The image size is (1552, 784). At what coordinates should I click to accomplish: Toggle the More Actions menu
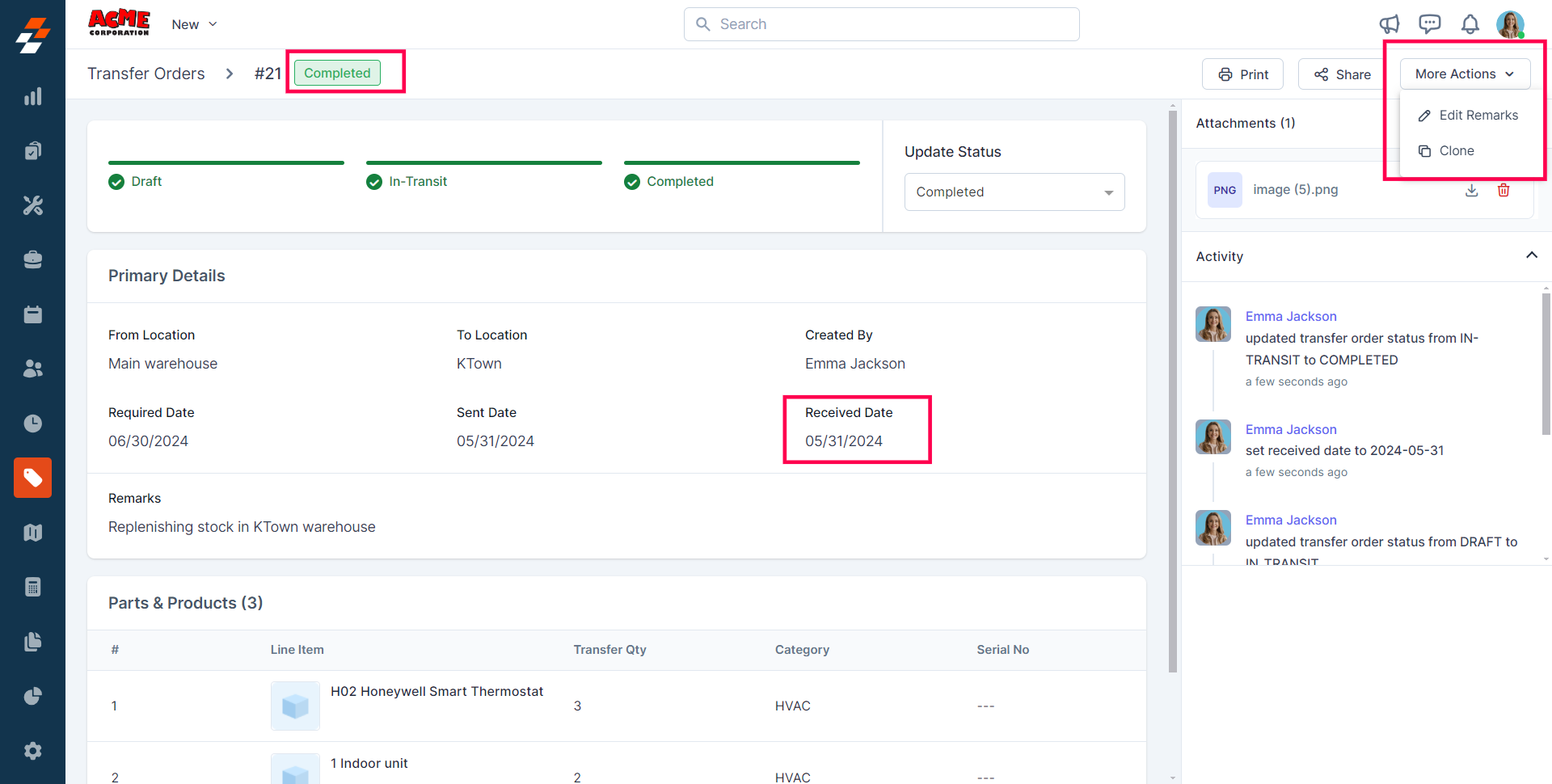[1464, 74]
